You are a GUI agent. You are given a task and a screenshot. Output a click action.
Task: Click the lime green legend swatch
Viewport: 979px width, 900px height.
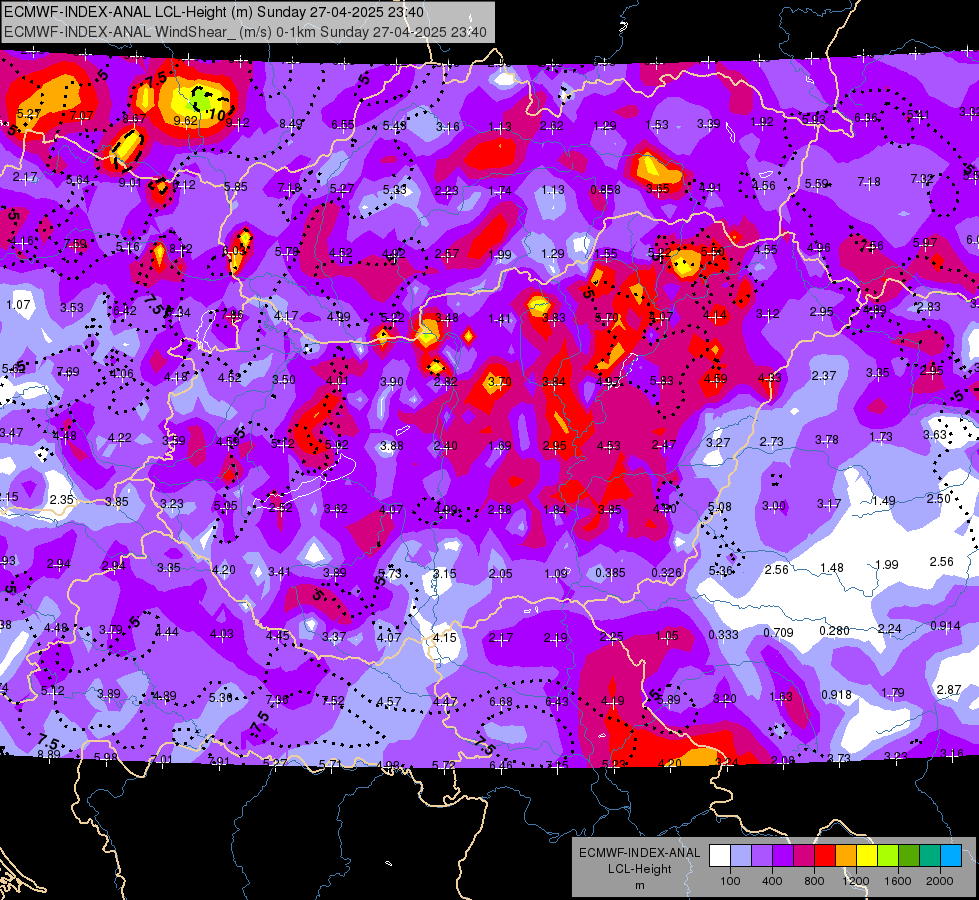tap(887, 856)
